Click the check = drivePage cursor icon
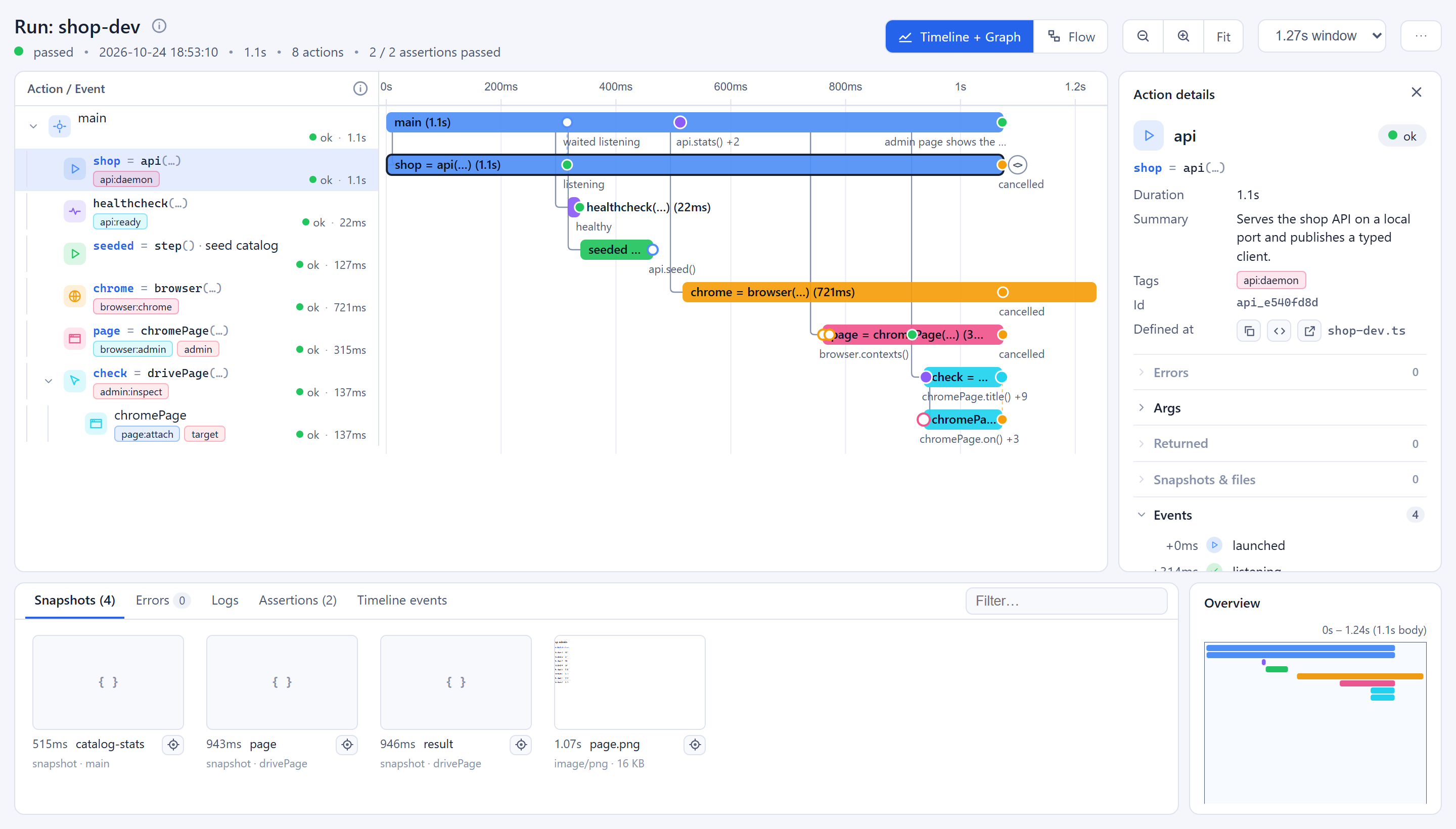1456x829 pixels. (75, 381)
